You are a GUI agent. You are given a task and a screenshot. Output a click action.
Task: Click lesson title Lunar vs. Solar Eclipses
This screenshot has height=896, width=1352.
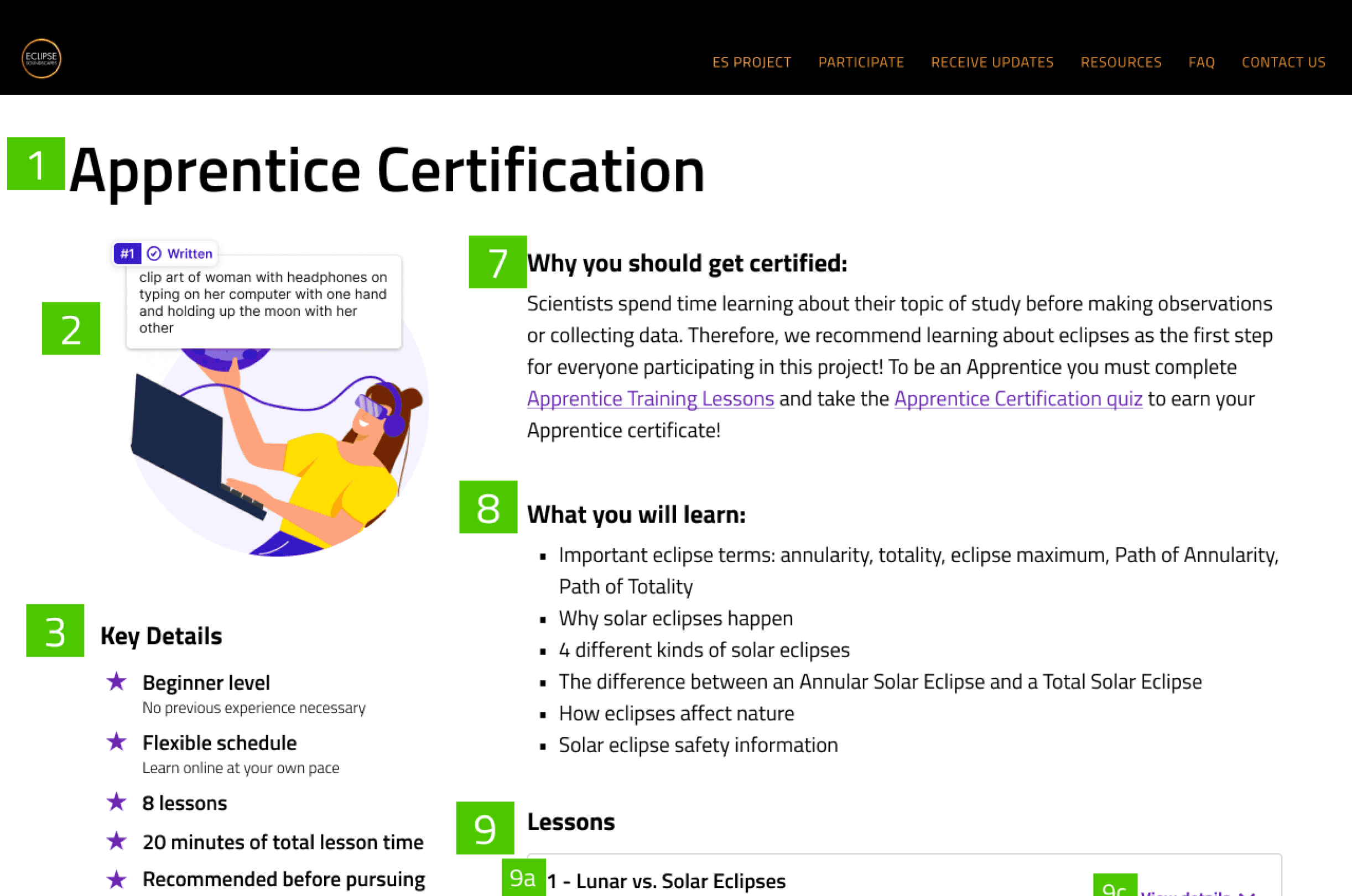click(665, 881)
